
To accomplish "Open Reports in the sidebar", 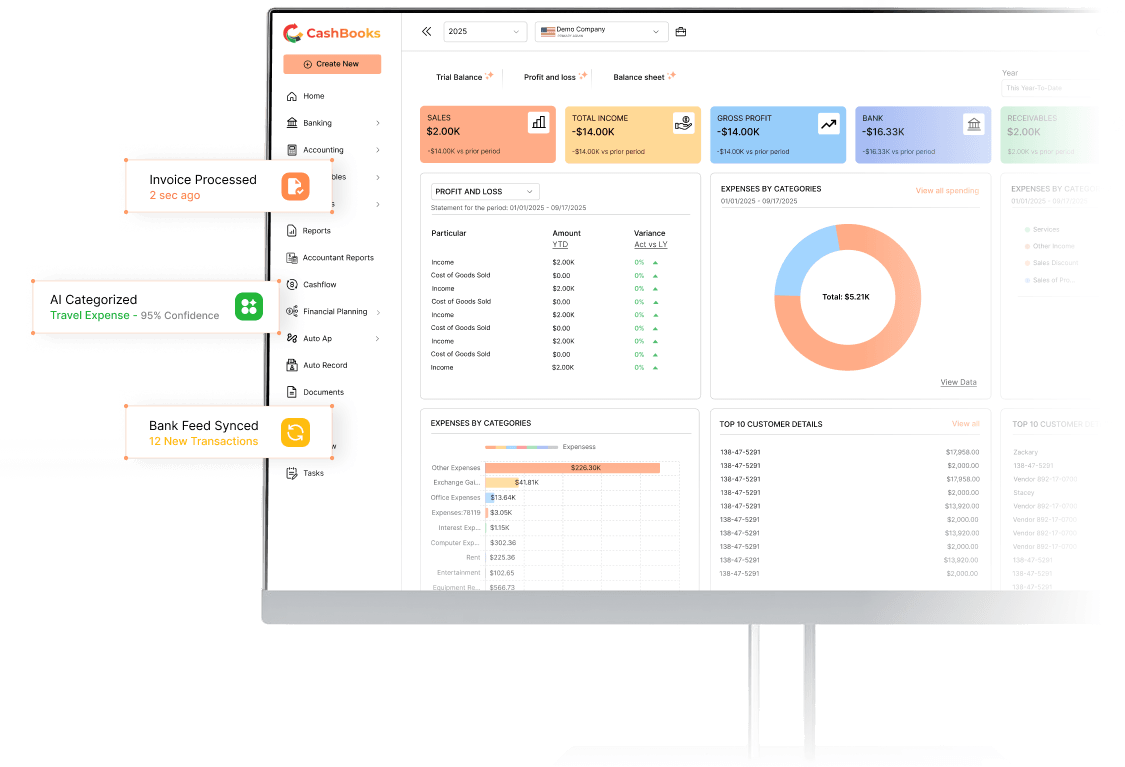I will pos(316,230).
